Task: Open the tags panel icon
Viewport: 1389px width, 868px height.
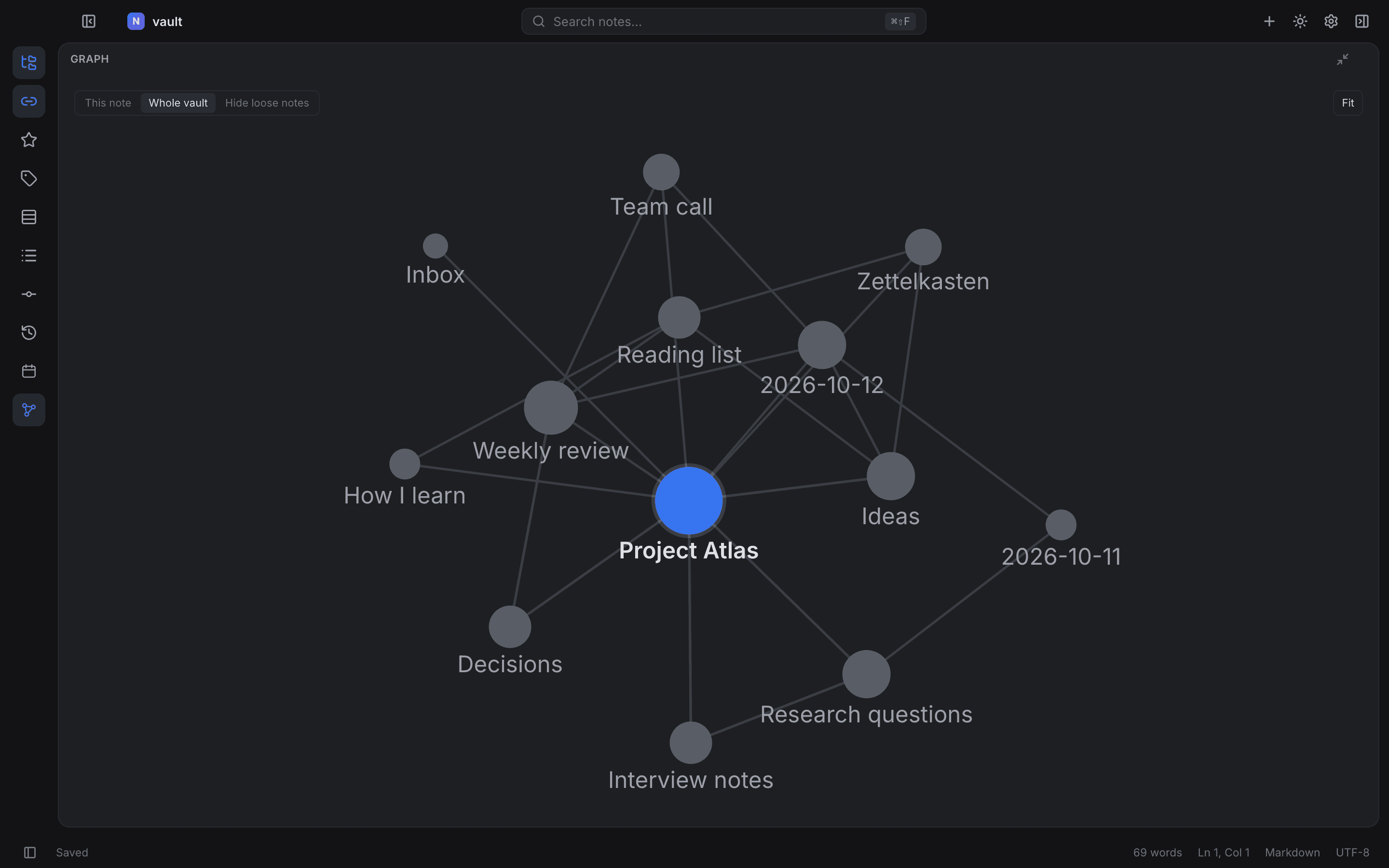Action: pyautogui.click(x=29, y=178)
